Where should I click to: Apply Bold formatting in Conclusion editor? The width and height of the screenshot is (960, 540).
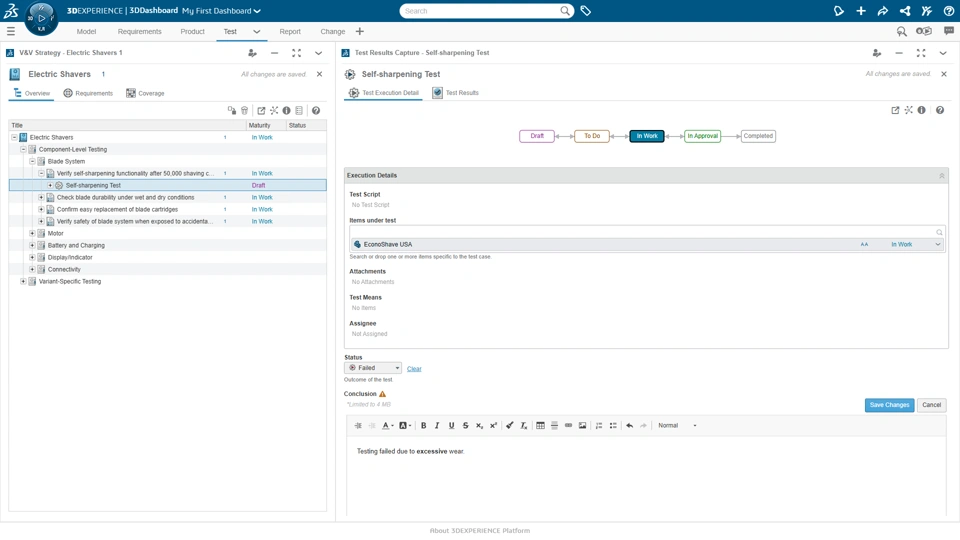coord(423,426)
